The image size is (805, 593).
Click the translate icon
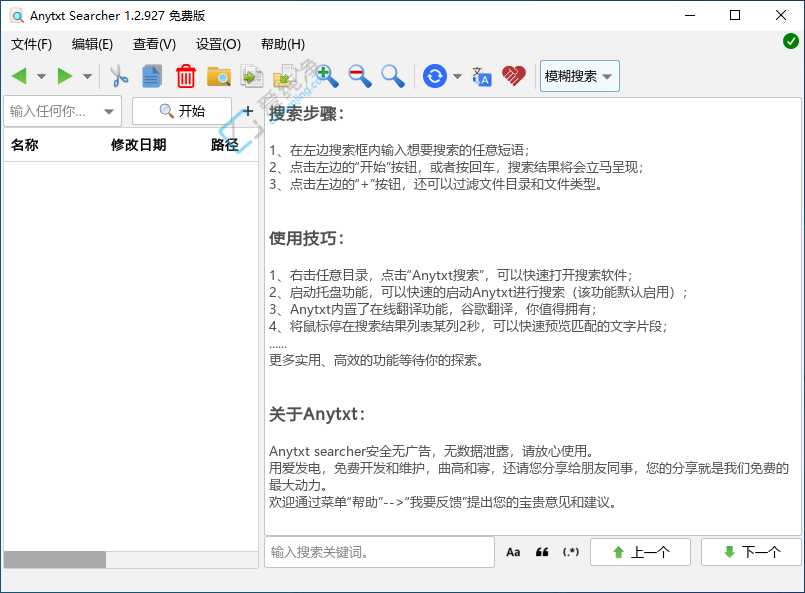(x=482, y=76)
